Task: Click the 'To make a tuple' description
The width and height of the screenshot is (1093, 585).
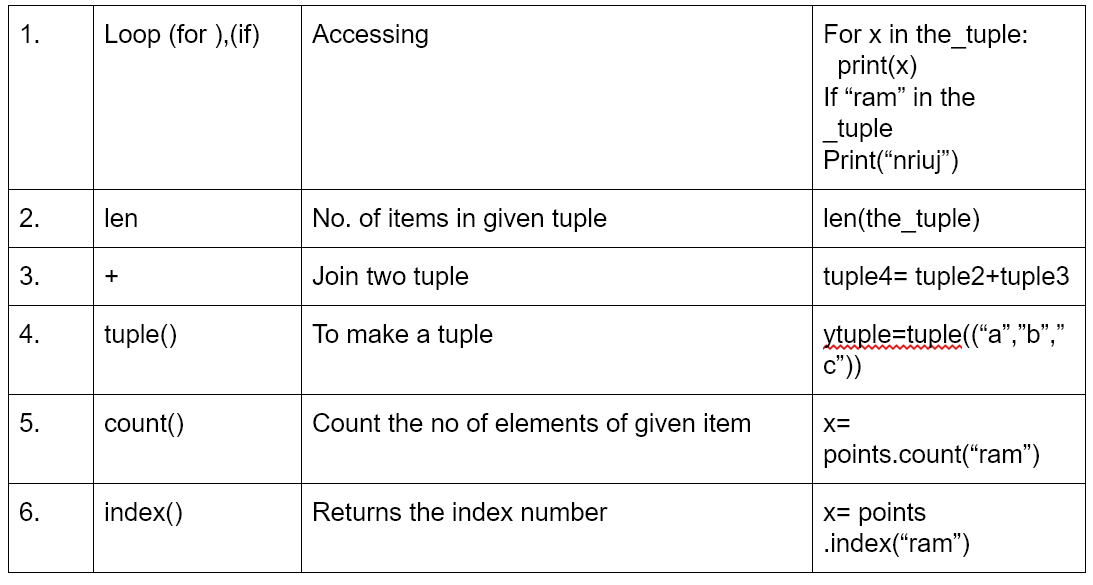Action: 402,334
